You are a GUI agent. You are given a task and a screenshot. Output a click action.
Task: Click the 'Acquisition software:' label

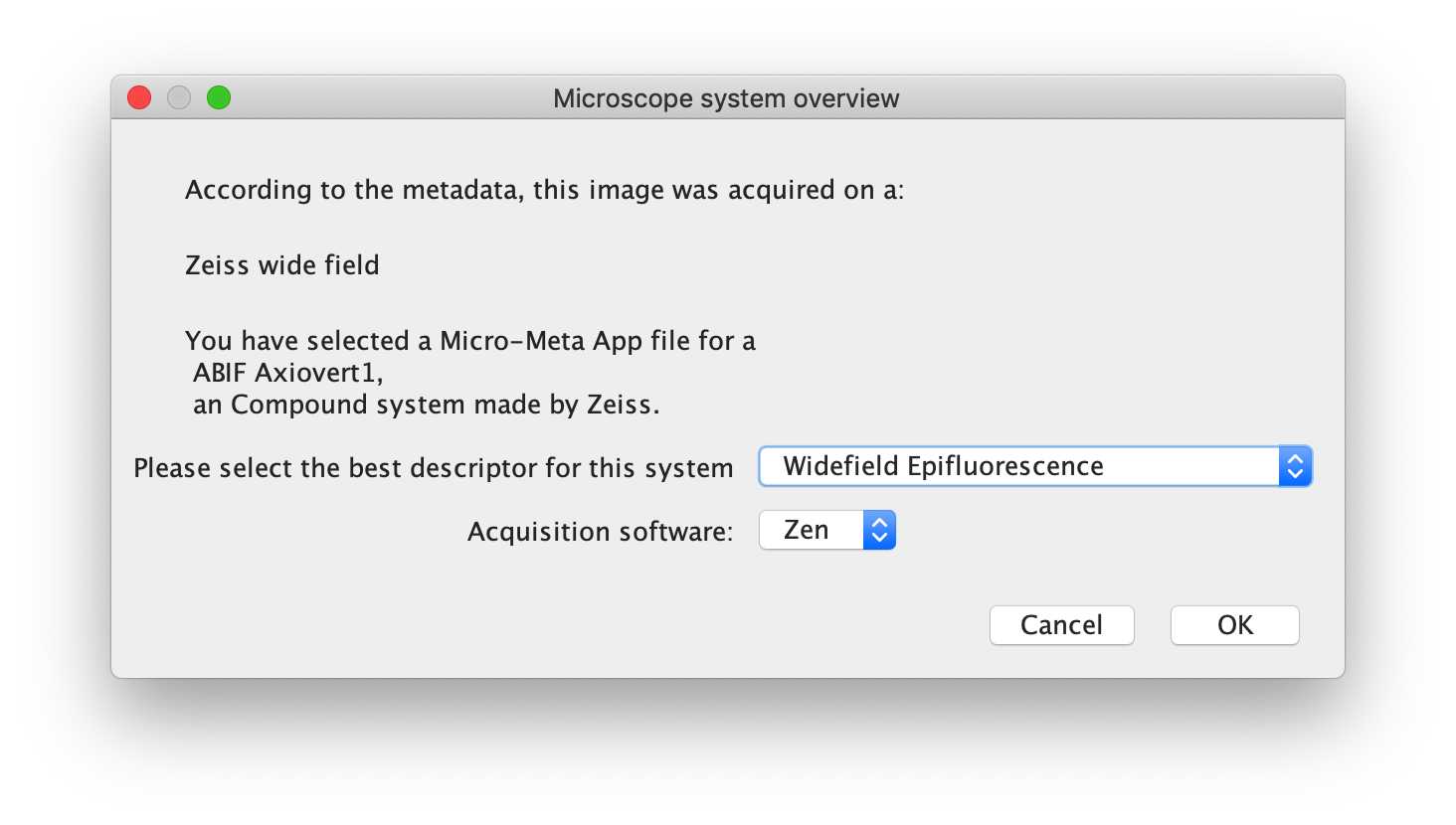click(x=600, y=532)
